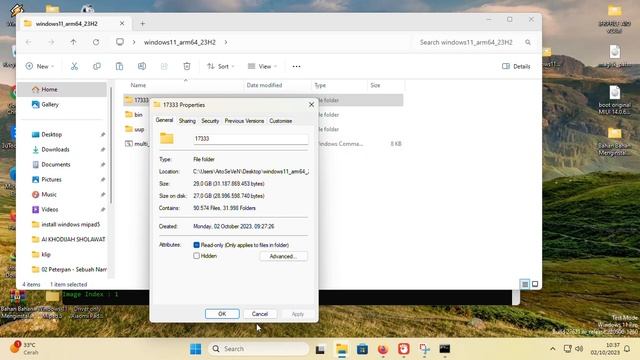Click the Refresh icon in address bar

(x=96, y=42)
